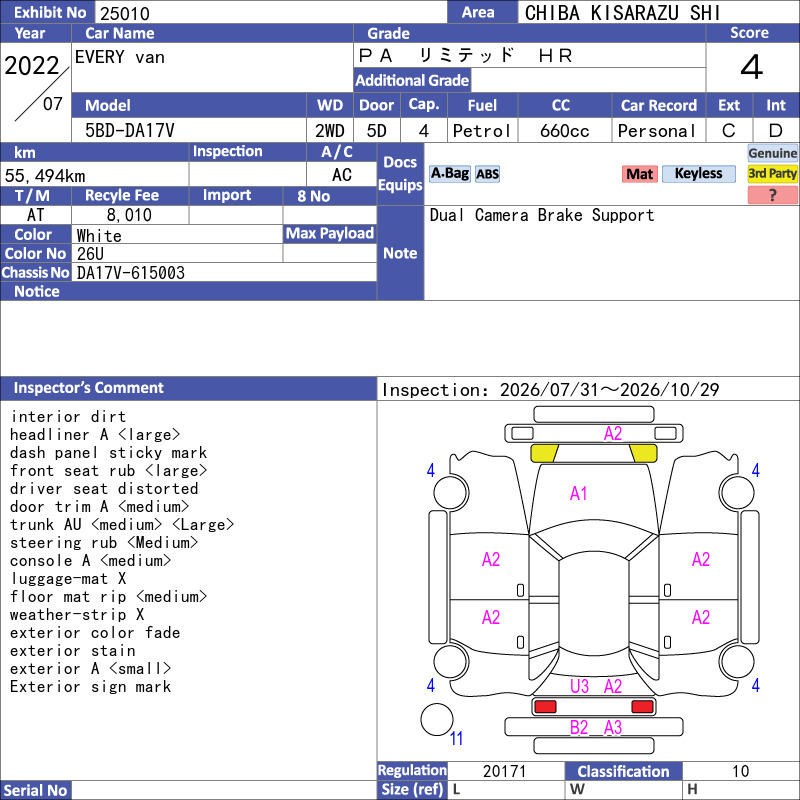Click the large Score value 4
Screen dimensions: 800x800
[x=752, y=67]
